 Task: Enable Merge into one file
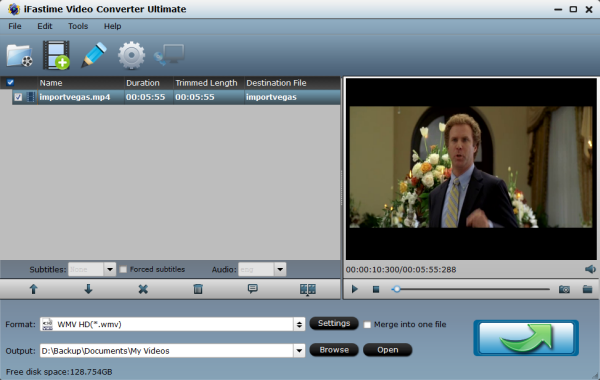pyautogui.click(x=367, y=325)
